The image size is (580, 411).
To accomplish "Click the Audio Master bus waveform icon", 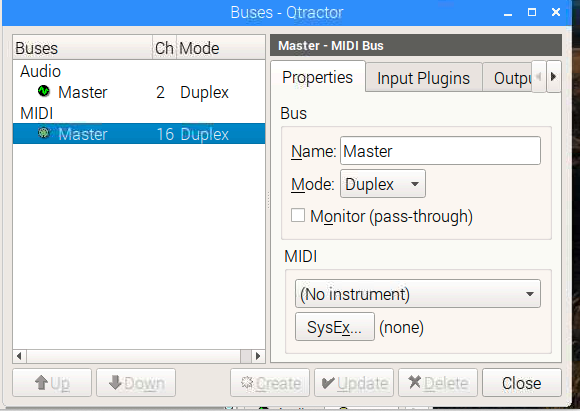I will [x=44, y=91].
